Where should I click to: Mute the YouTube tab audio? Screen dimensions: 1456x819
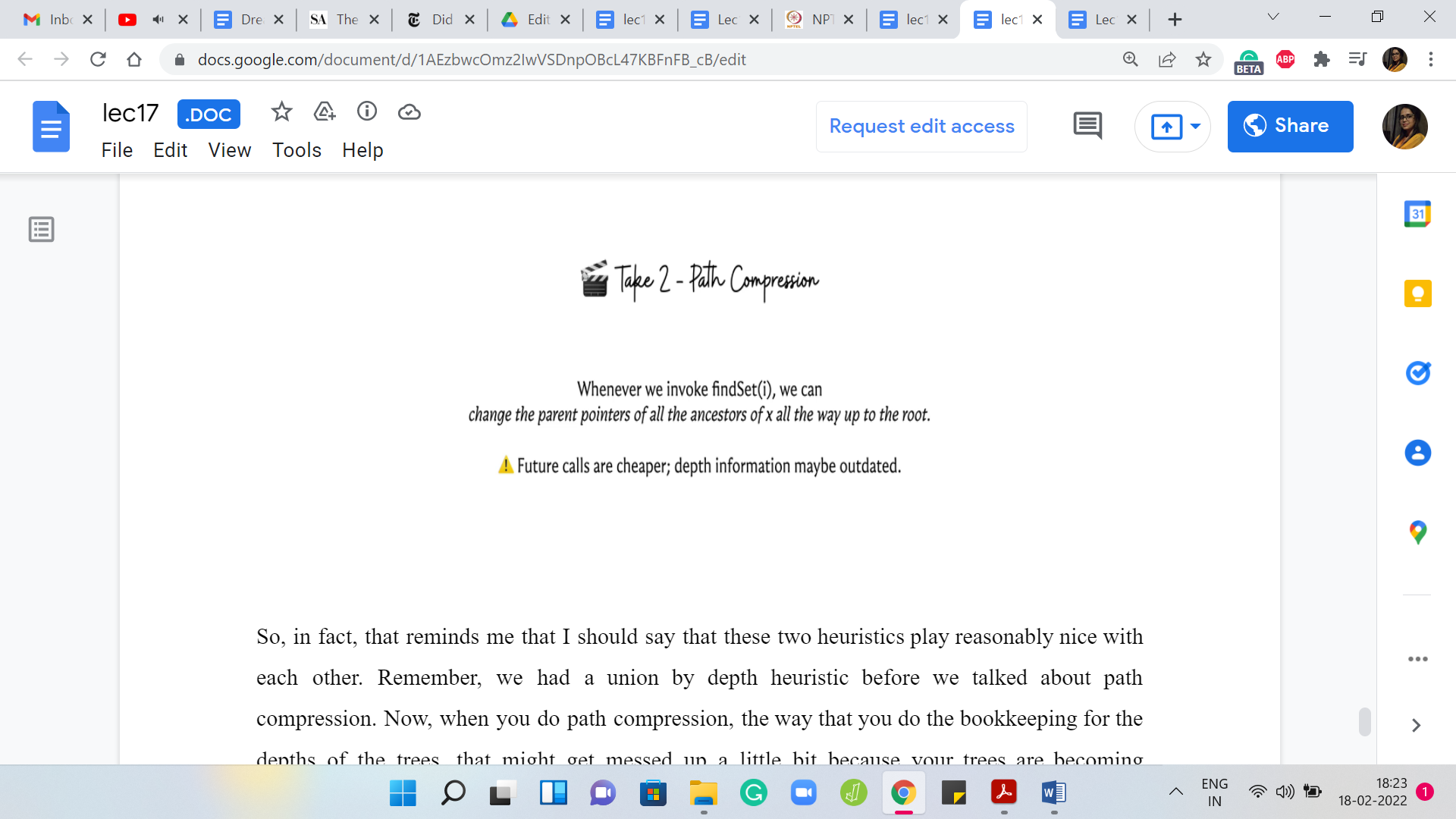158,20
